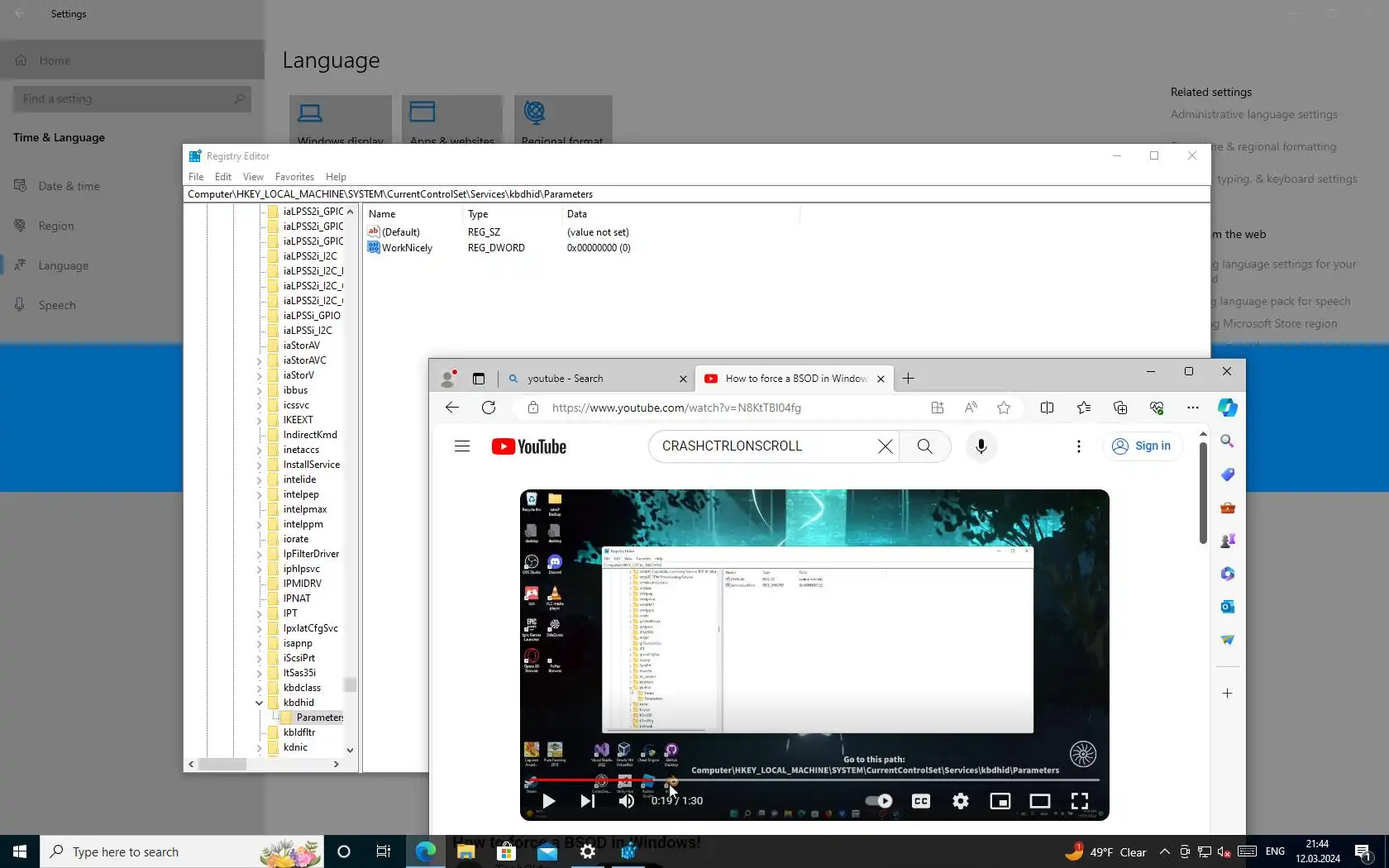
Task: Add an app to Edge sidebar
Action: point(1228,694)
